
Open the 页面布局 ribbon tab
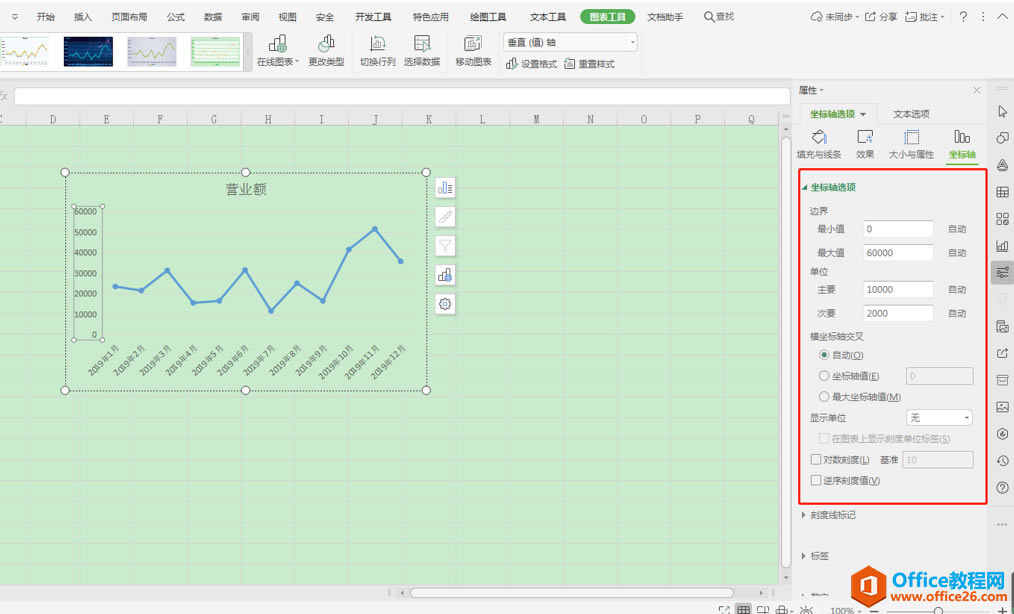[x=129, y=17]
